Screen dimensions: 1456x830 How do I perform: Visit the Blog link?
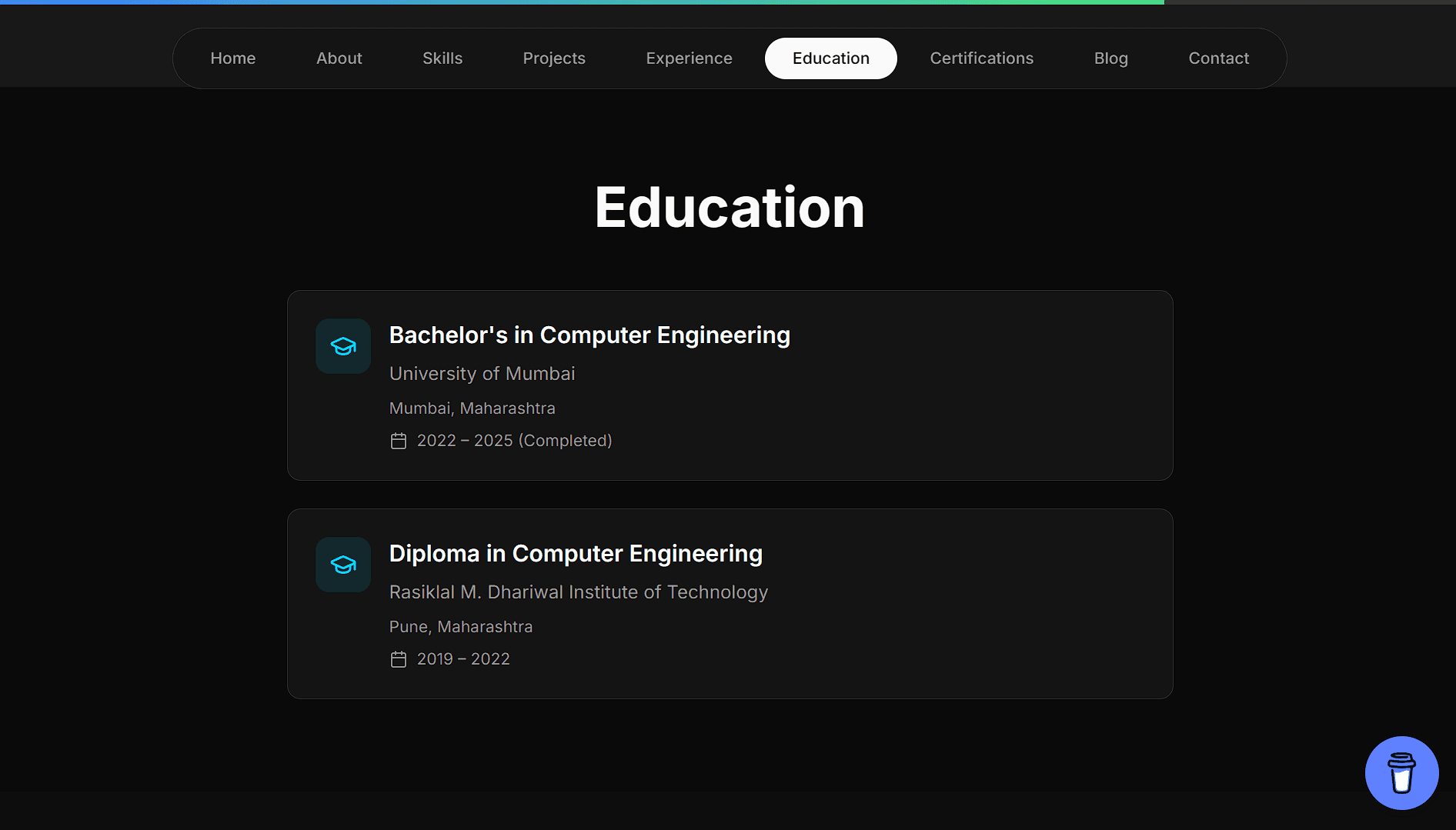1110,58
